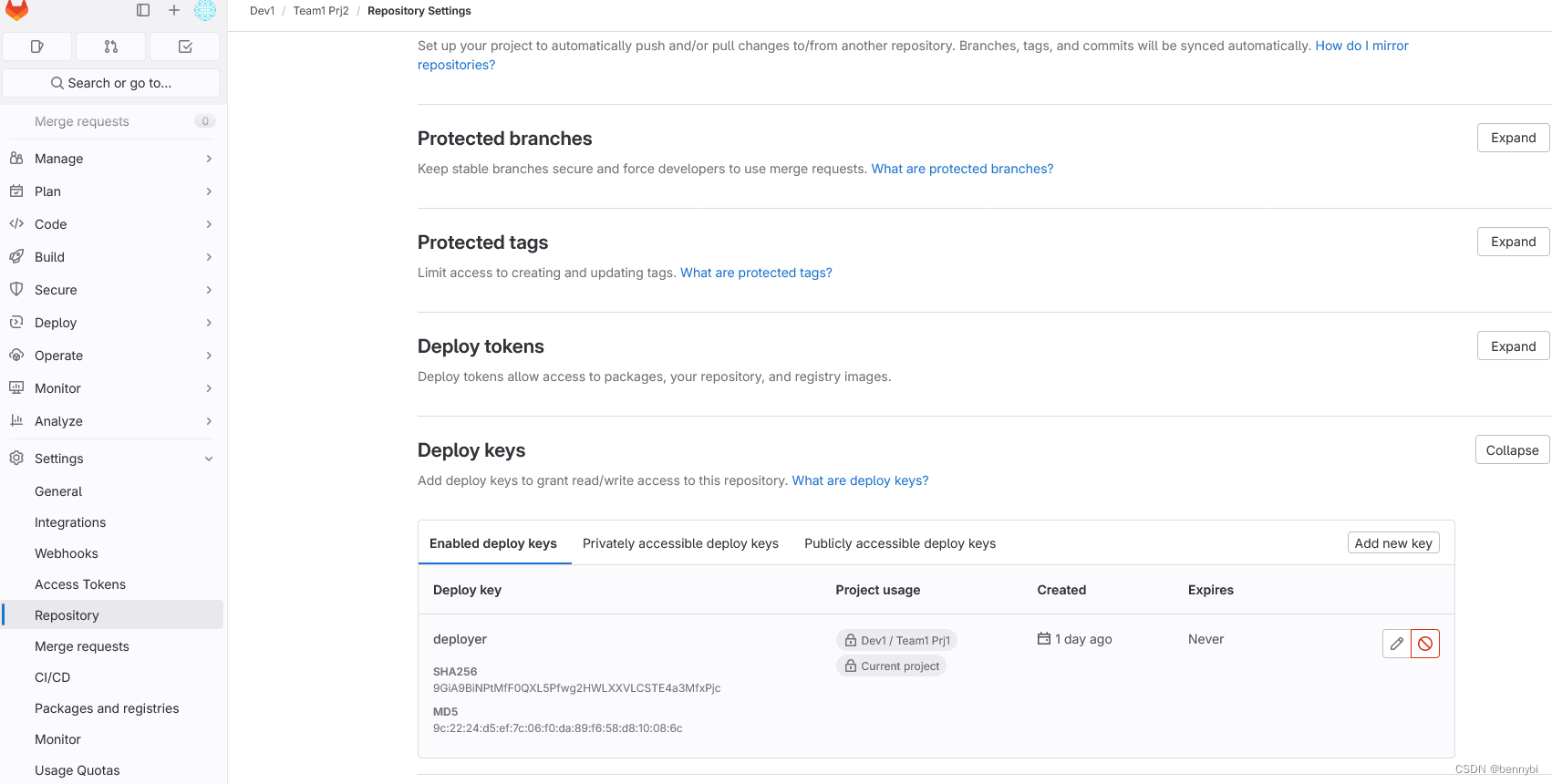Click the GitLab logo icon
Viewport: 1552px width, 784px height.
click(17, 10)
